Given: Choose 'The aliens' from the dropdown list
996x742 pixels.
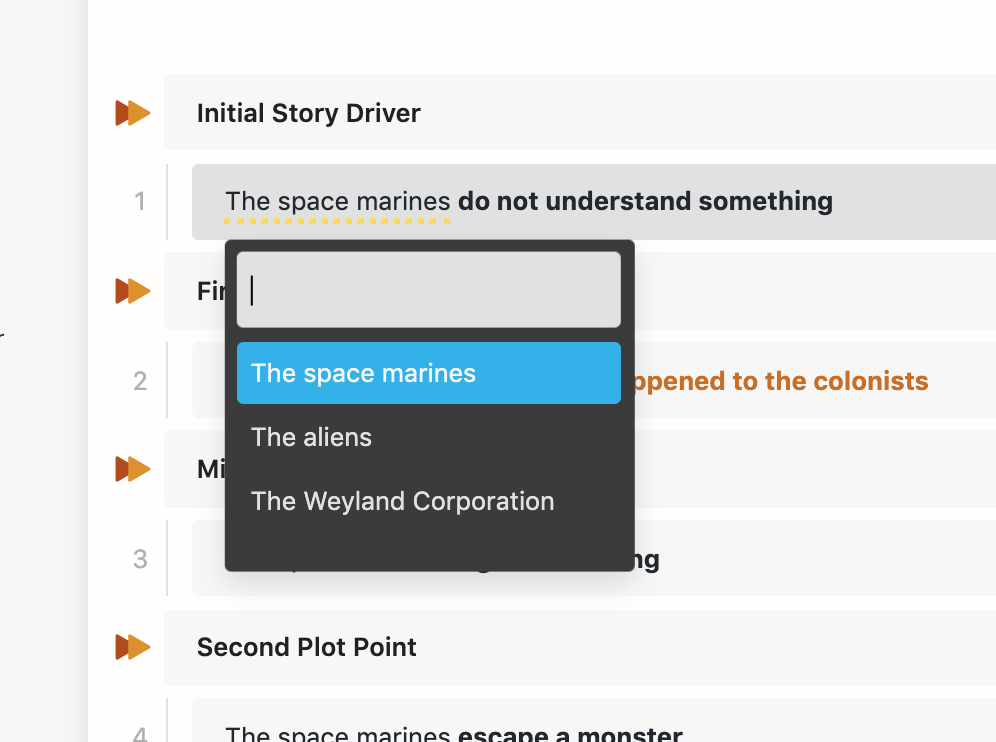Looking at the screenshot, I should tap(429, 437).
